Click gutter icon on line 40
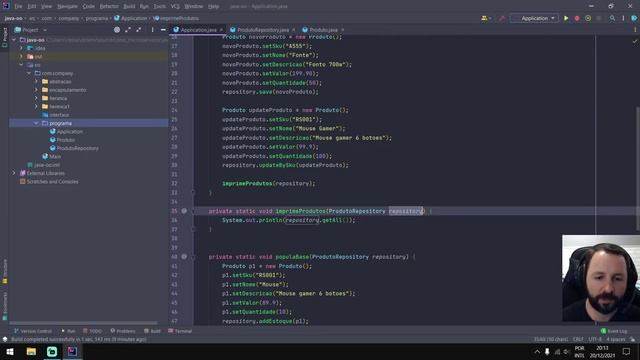The image size is (640, 360). coord(184,257)
